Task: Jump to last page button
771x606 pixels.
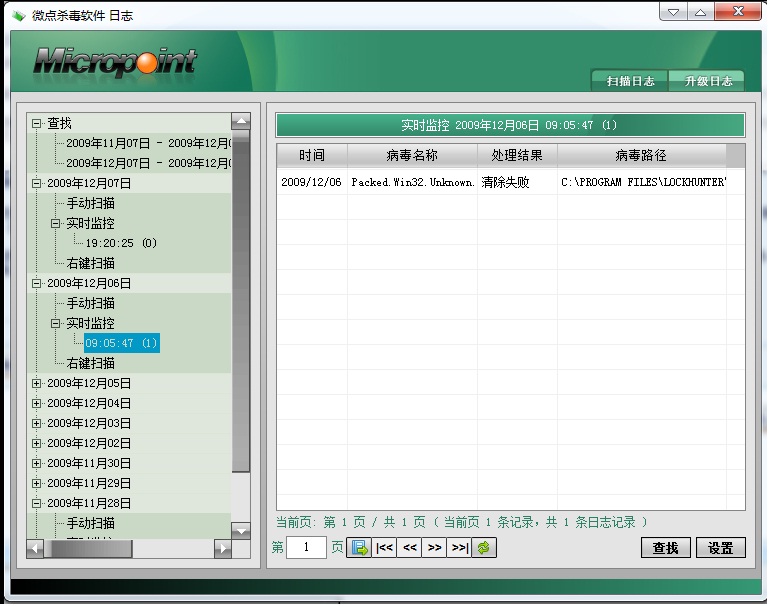Action: 459,547
